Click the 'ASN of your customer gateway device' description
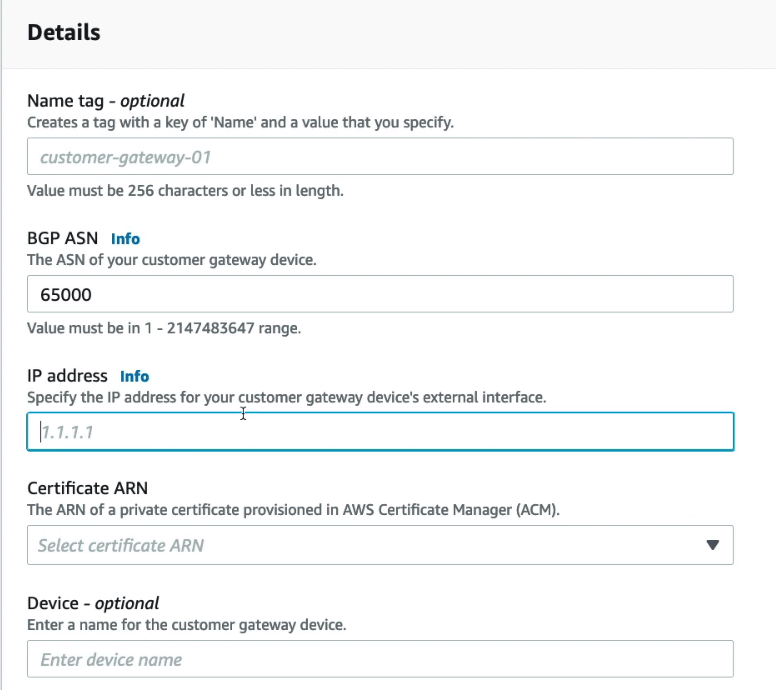The height and width of the screenshot is (690, 776). [x=169, y=260]
